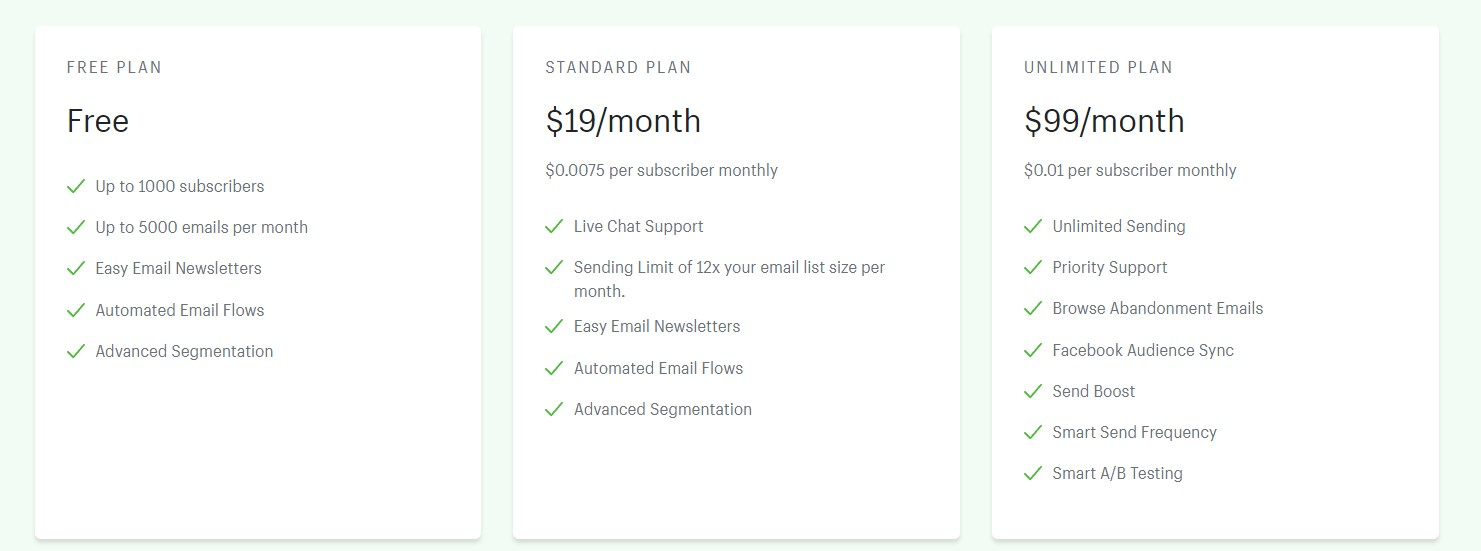Click the checkmark beside Unlimited Sending
Image resolution: width=1481 pixels, height=551 pixels.
click(x=1033, y=226)
